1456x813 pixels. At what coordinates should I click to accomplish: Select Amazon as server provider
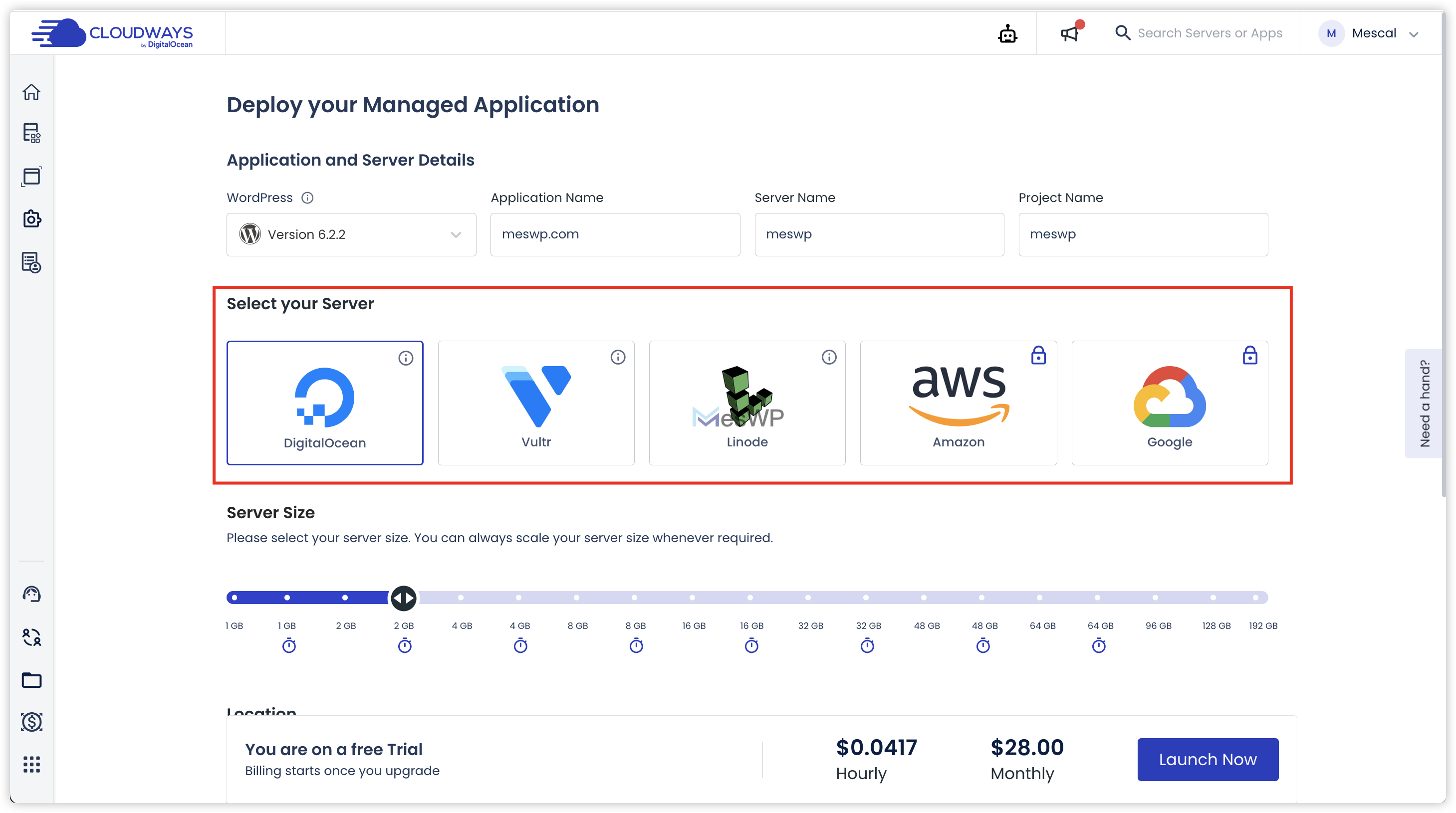pos(959,403)
